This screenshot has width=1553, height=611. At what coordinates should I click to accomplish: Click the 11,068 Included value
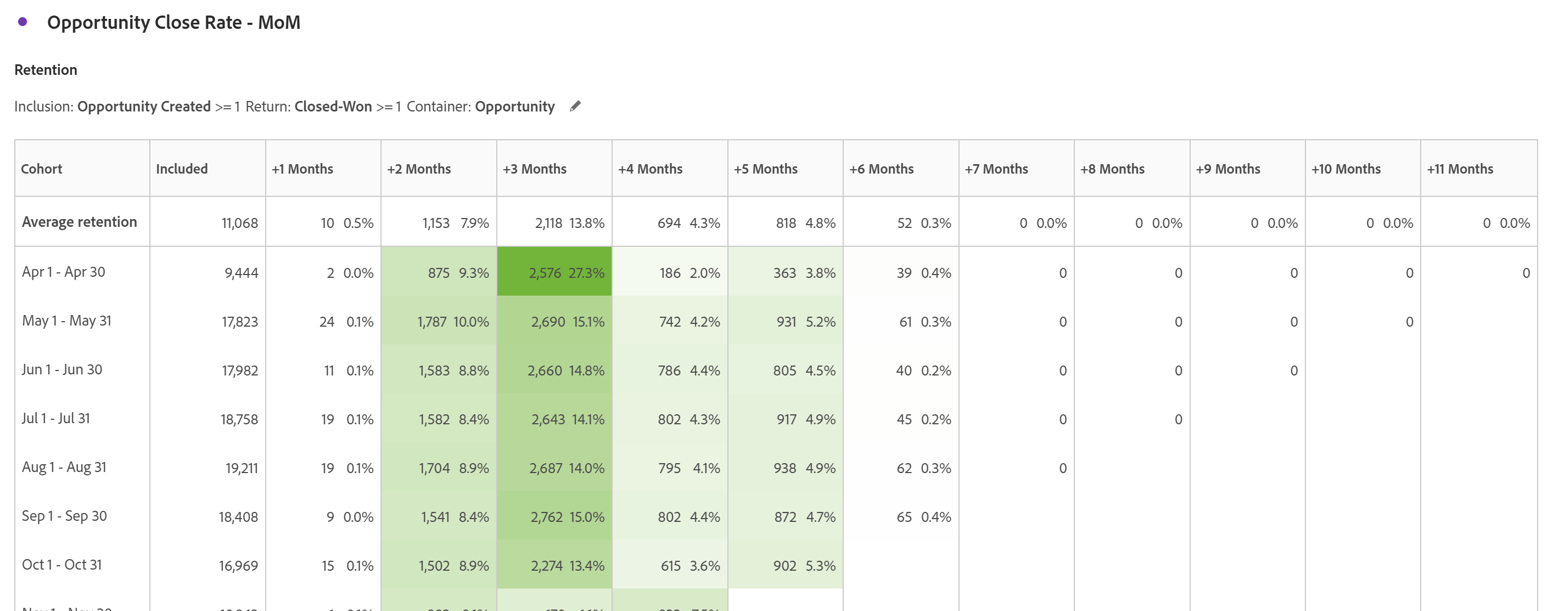point(239,222)
